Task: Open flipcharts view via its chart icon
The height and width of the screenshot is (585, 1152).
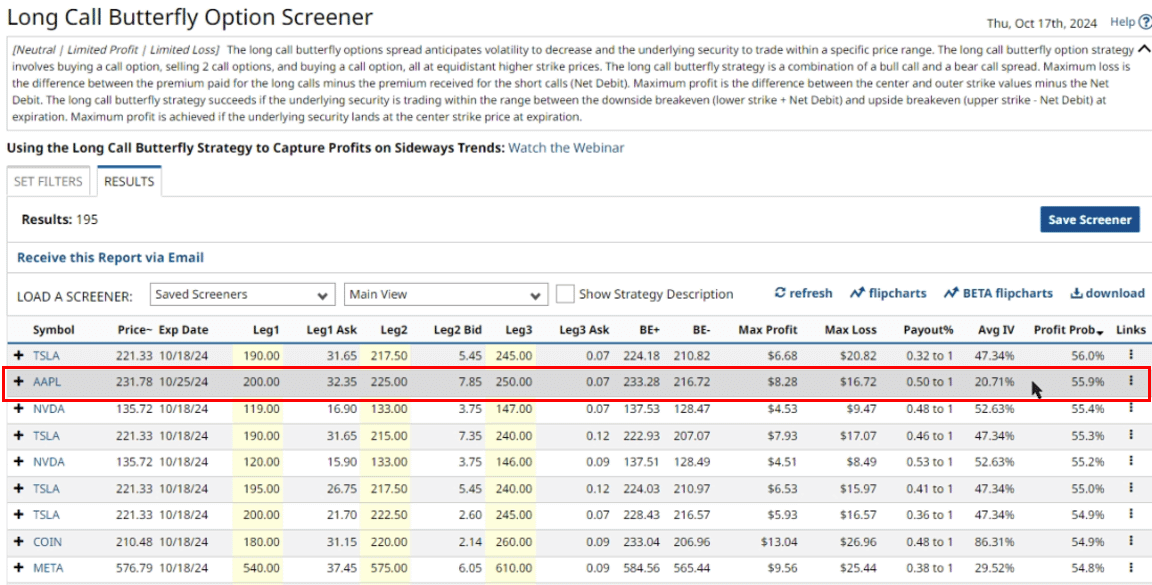Action: click(x=857, y=293)
